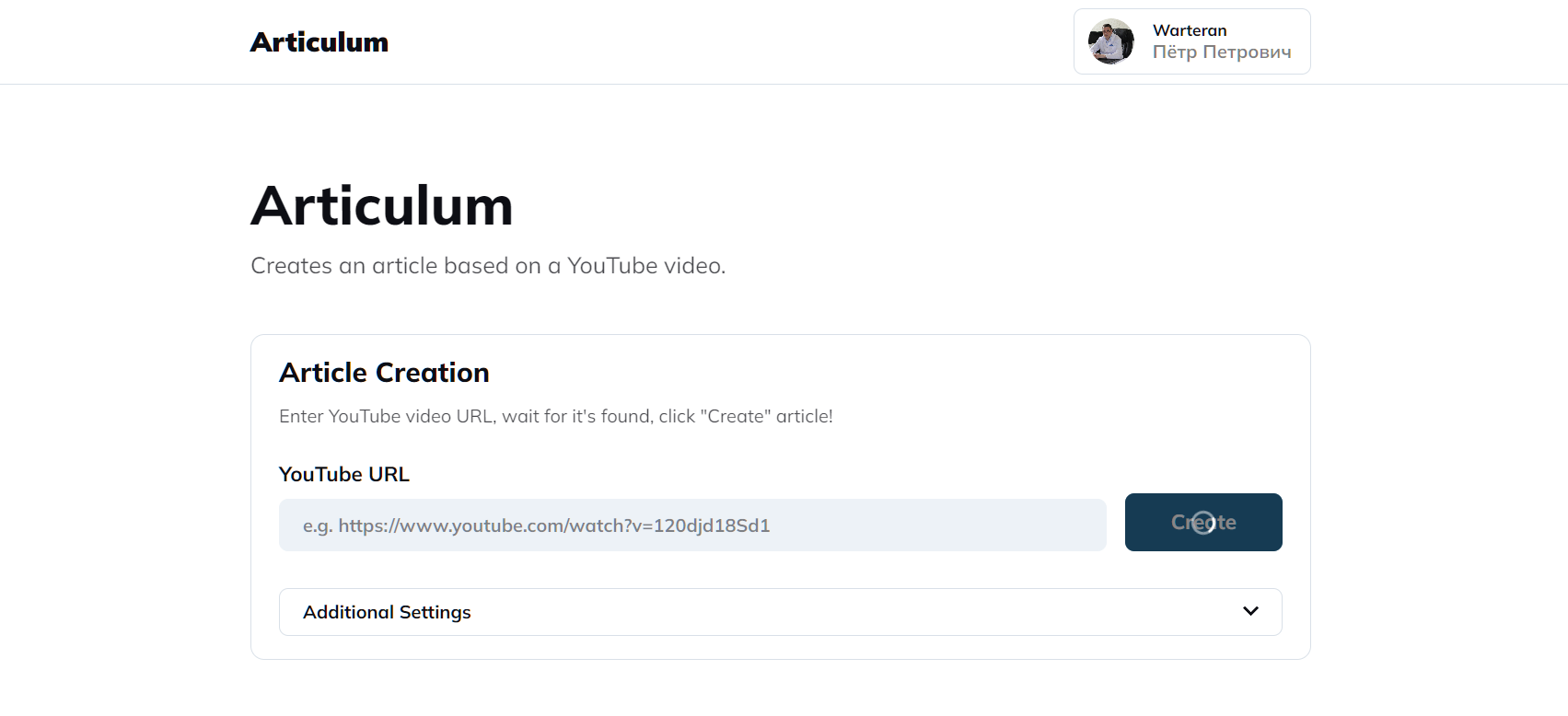
Task: Click the loading spinner on Create
Action: click(1202, 523)
